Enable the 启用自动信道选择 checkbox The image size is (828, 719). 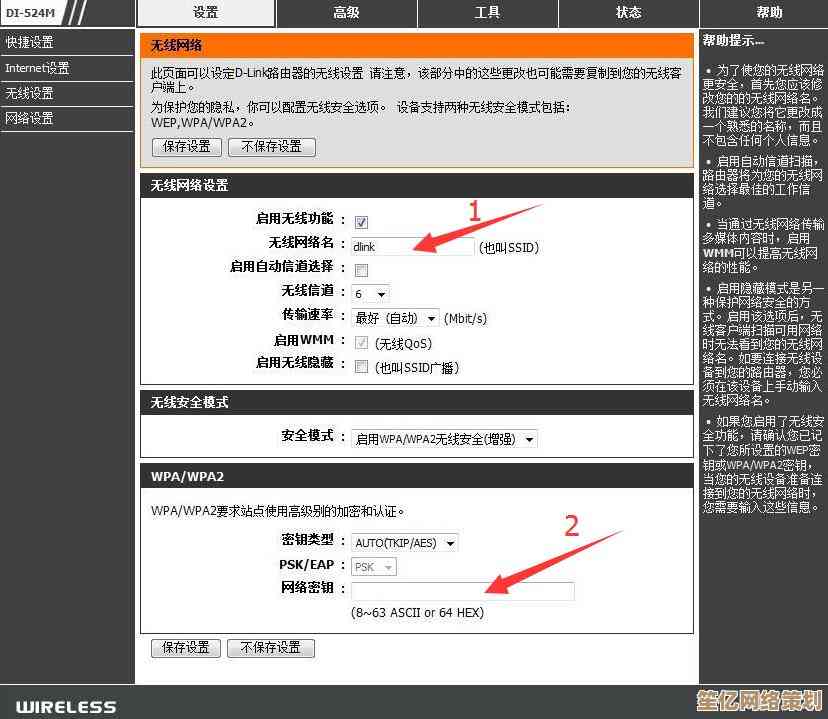tap(362, 270)
